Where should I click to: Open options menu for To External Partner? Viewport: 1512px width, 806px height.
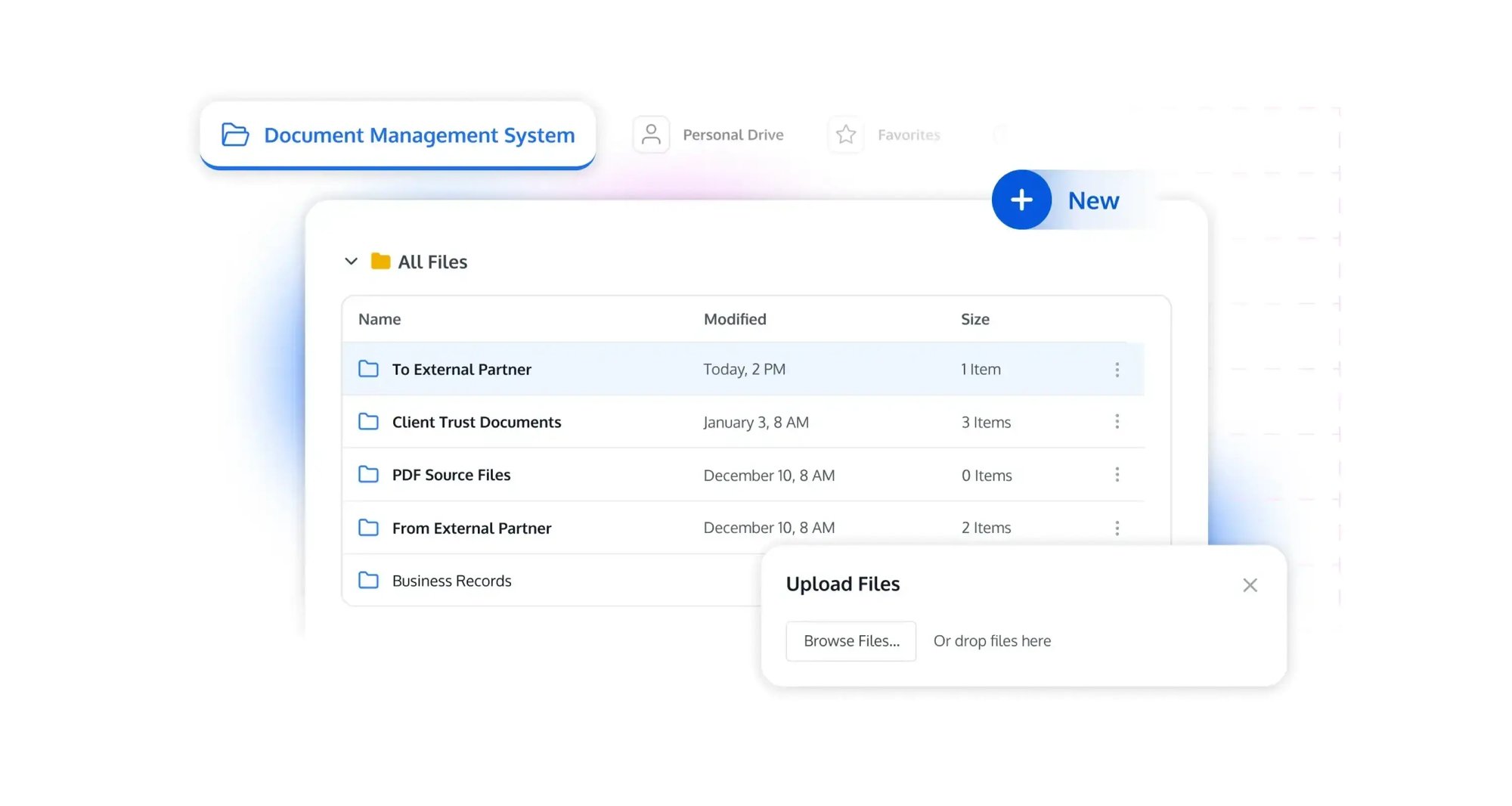[x=1117, y=370]
